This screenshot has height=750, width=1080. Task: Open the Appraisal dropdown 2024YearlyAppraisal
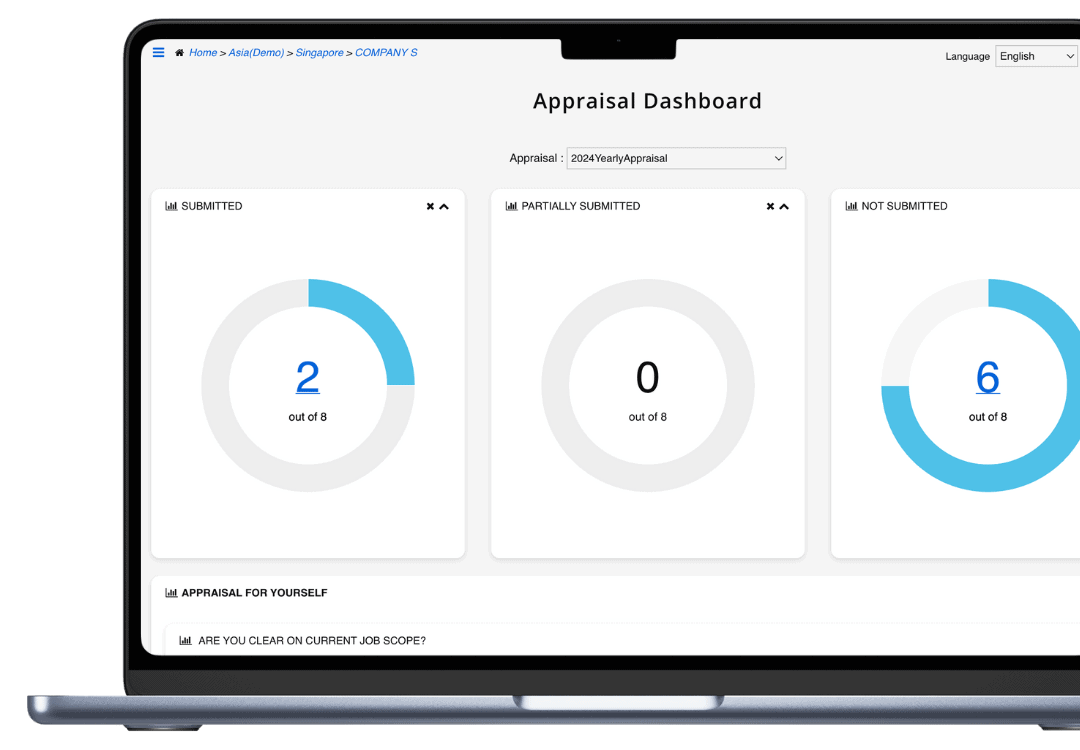coord(676,158)
